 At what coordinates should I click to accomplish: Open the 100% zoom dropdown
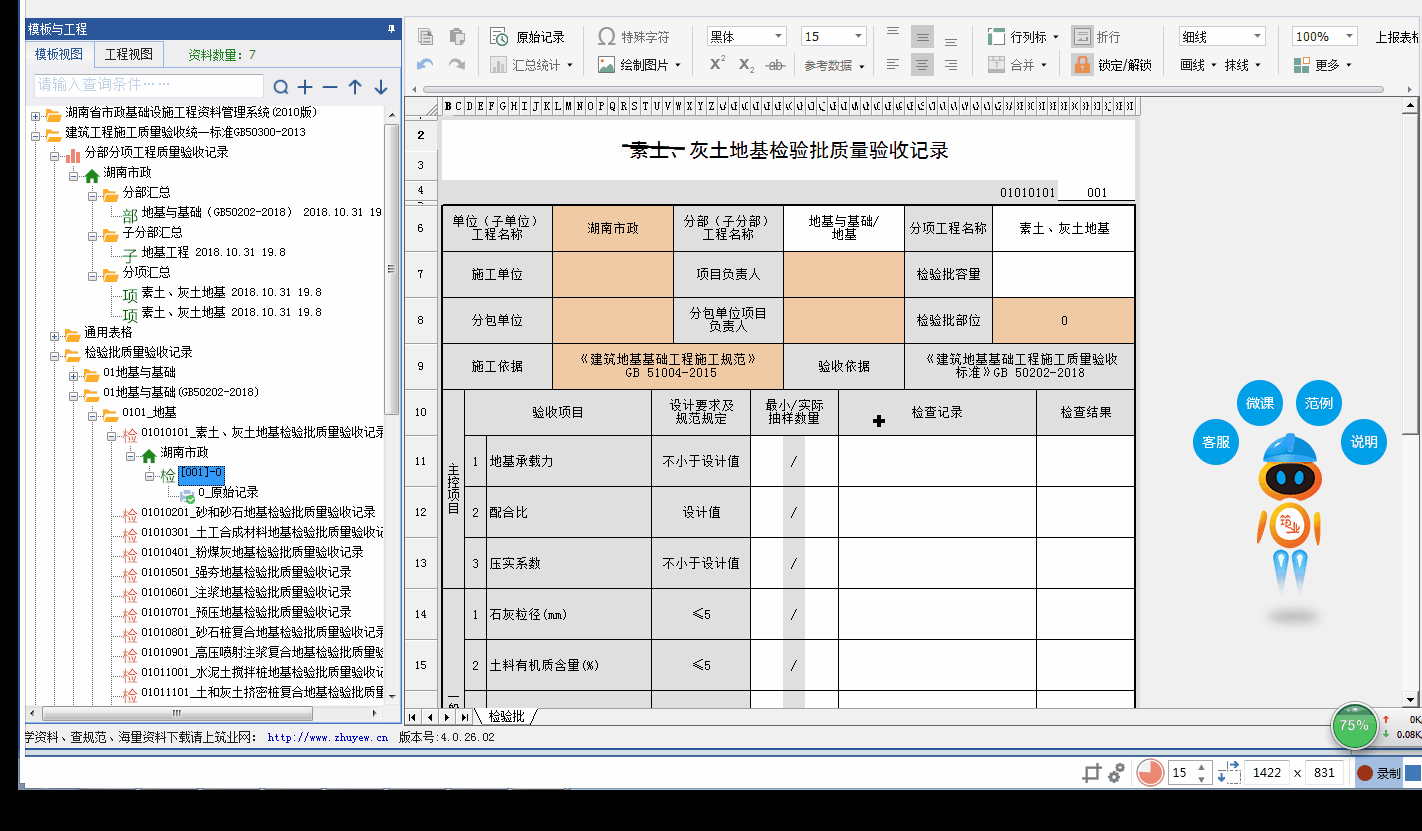click(1323, 37)
